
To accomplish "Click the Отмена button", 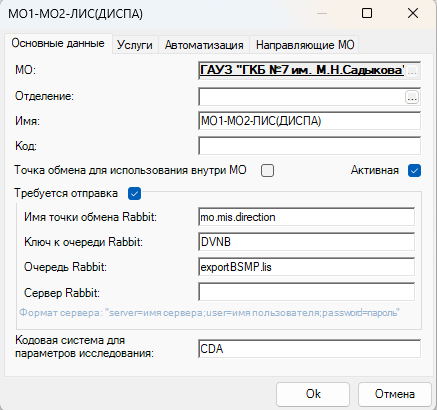I will click(x=395, y=394).
